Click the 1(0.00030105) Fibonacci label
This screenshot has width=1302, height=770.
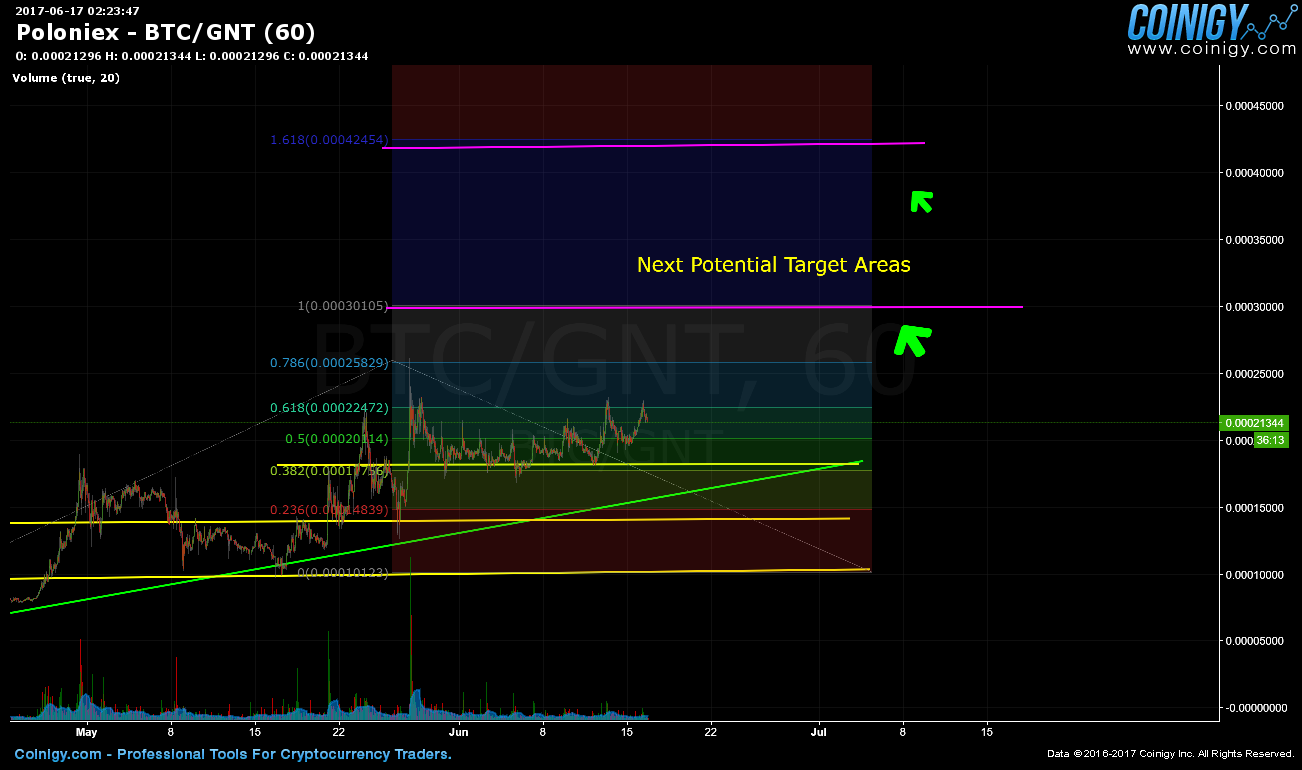342,306
